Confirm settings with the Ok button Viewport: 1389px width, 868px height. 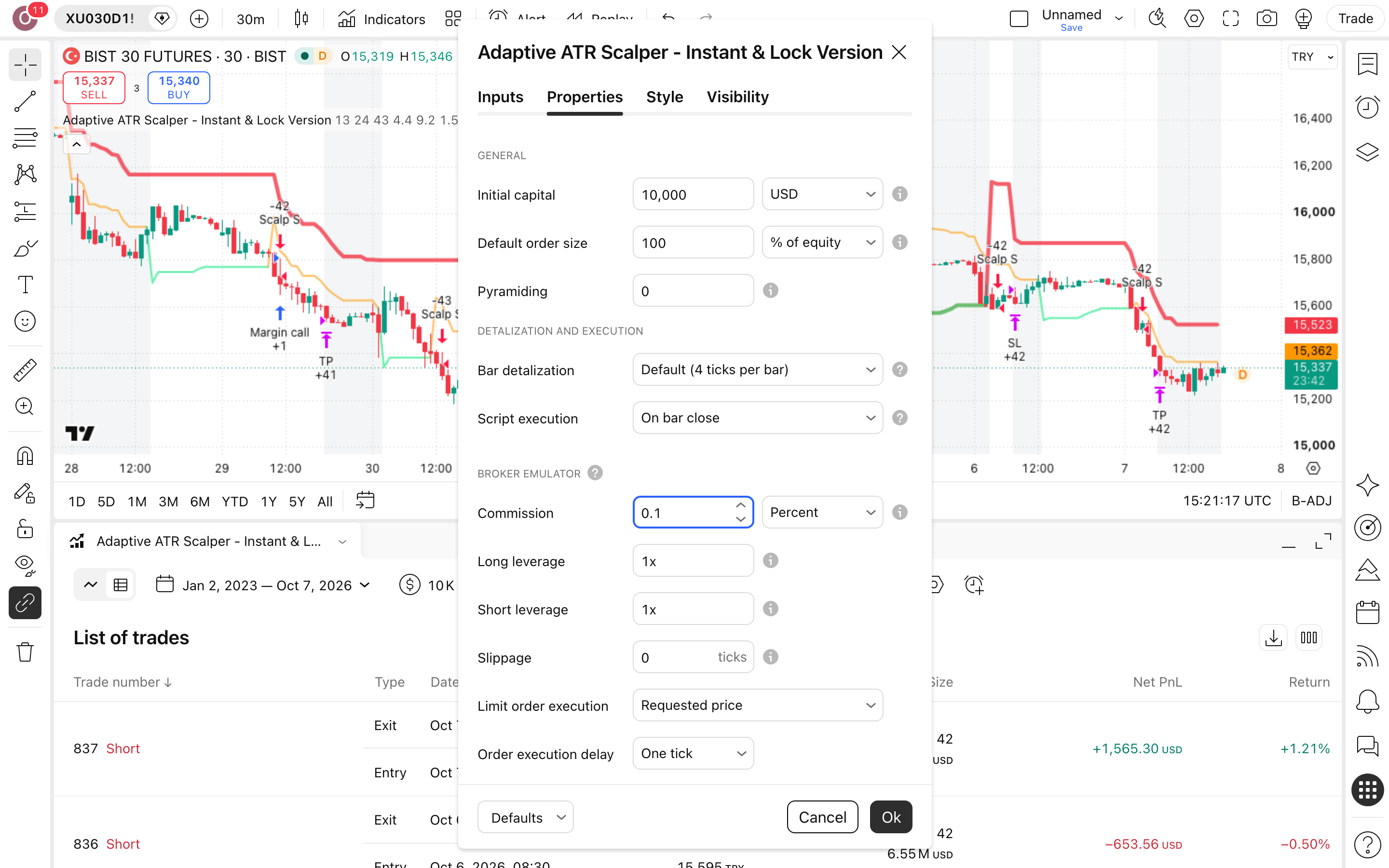[x=891, y=817]
